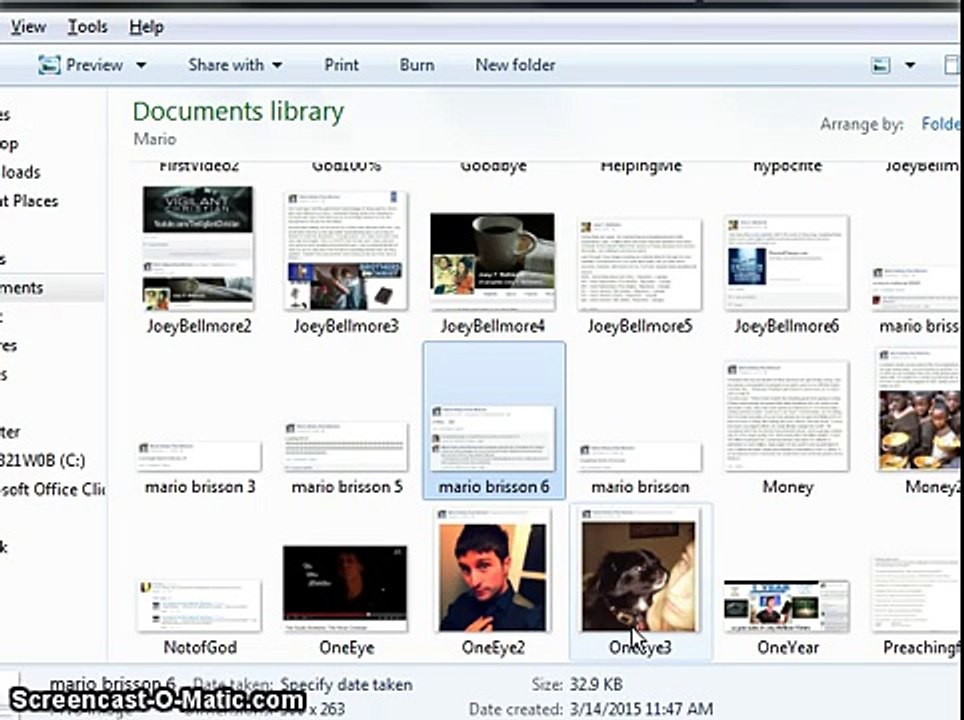Select the OneEye3 dog thumbnail
964x720 pixels.
[639, 569]
